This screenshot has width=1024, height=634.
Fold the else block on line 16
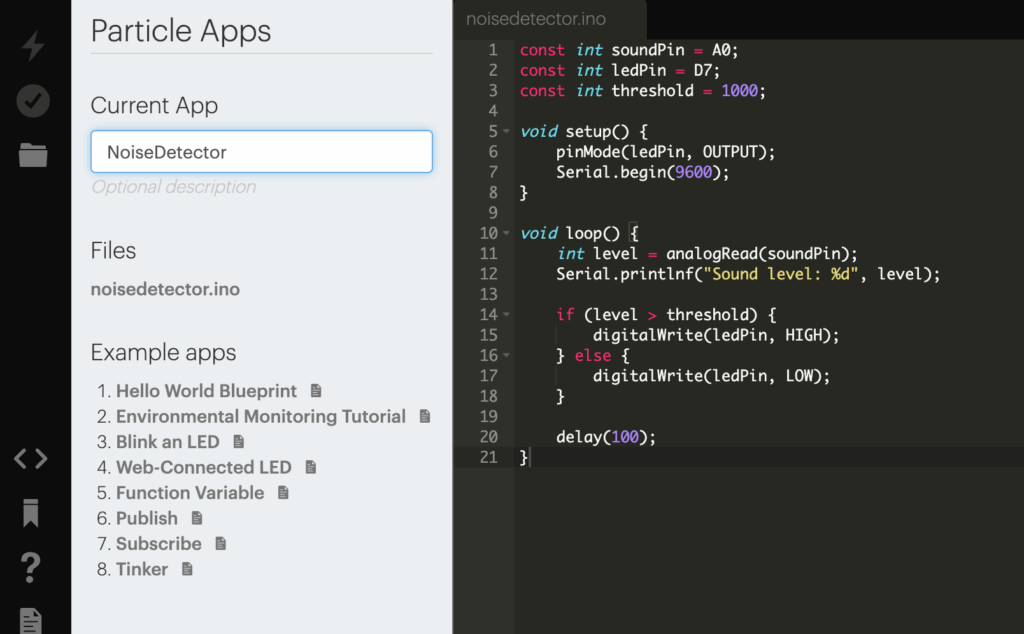coord(507,356)
